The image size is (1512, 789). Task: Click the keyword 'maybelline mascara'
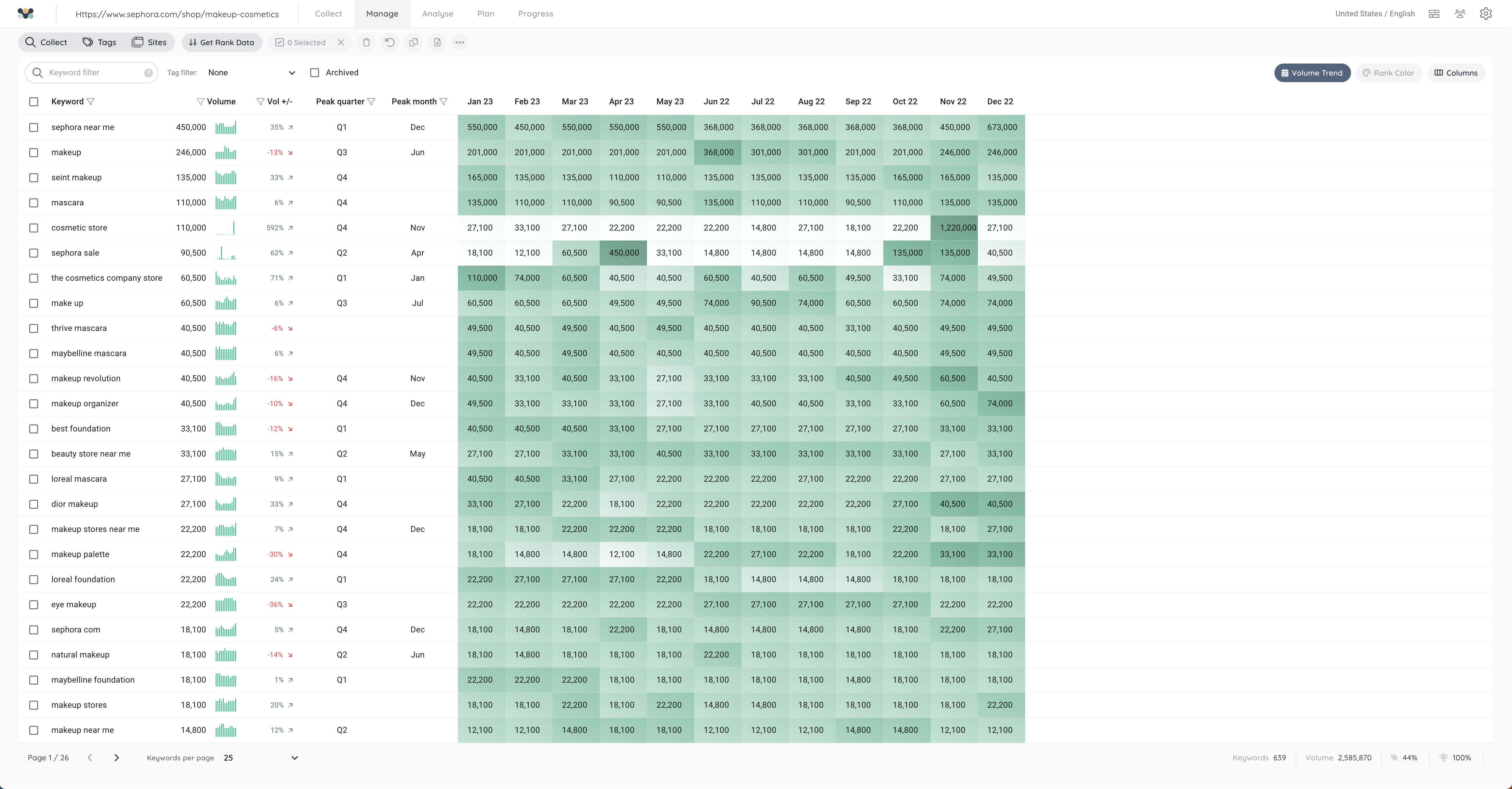tap(89, 353)
